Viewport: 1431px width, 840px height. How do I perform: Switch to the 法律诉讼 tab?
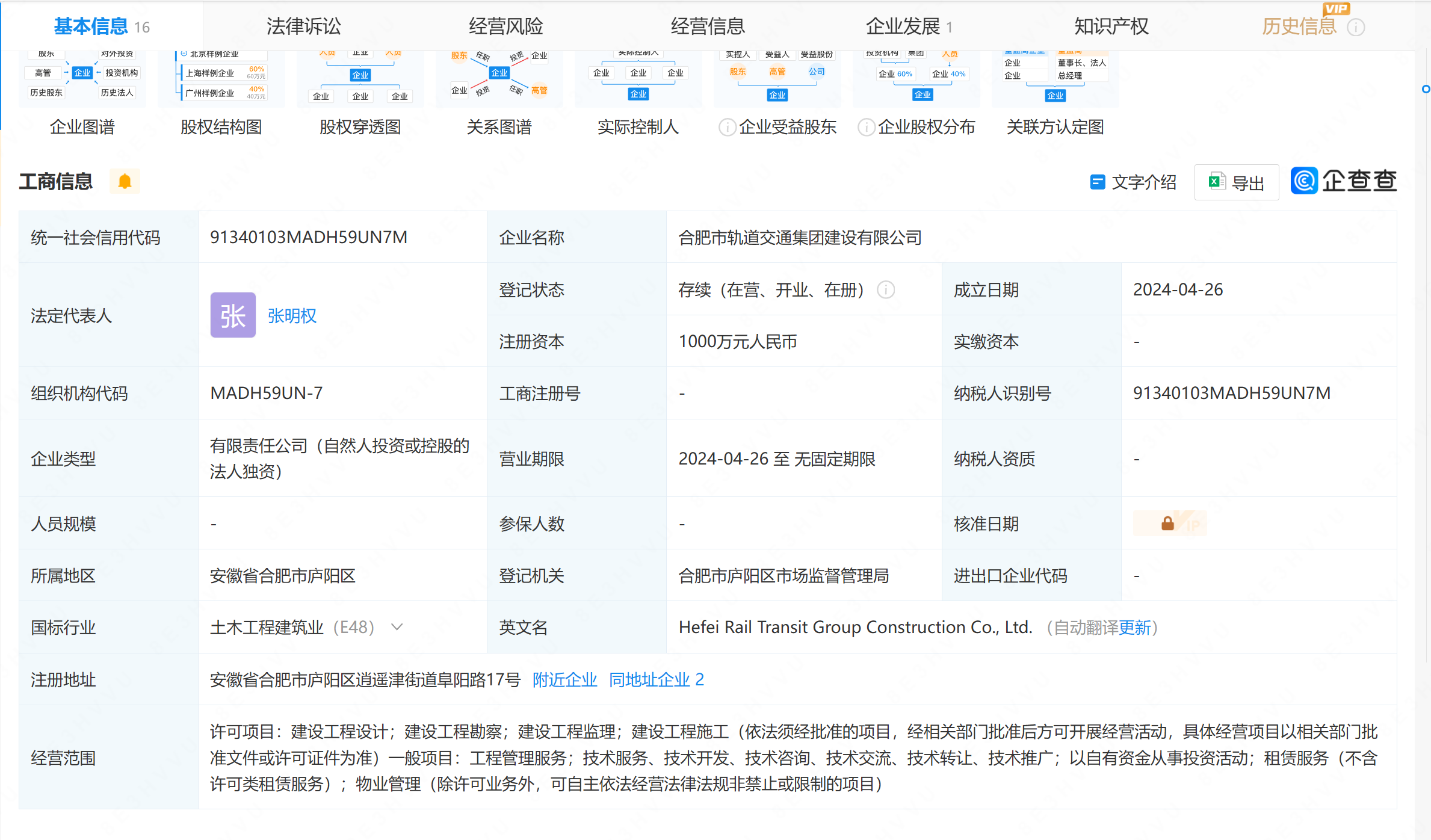coord(303,26)
